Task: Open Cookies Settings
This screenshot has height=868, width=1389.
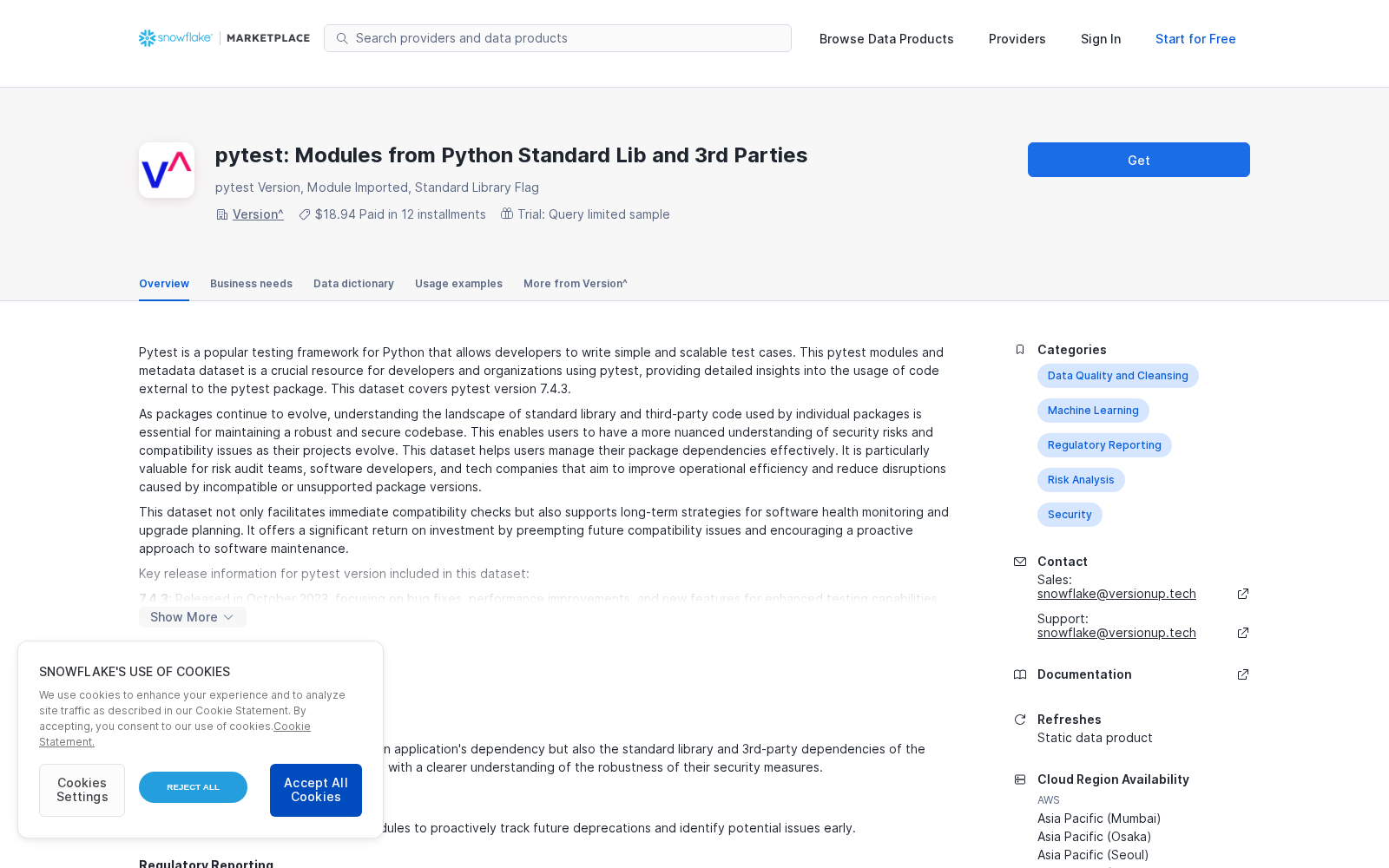Action: coord(82,790)
